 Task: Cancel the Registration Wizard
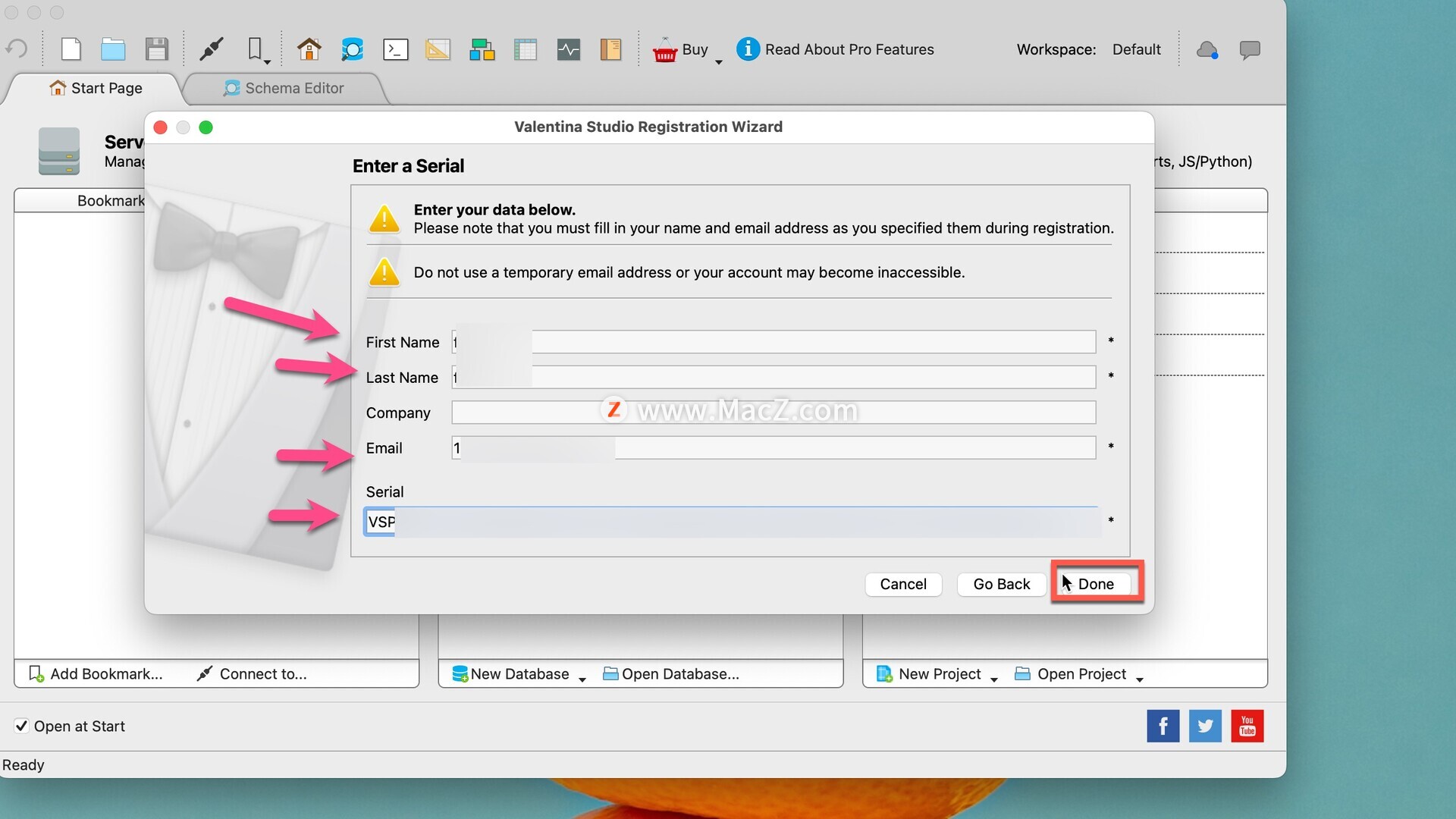(903, 584)
